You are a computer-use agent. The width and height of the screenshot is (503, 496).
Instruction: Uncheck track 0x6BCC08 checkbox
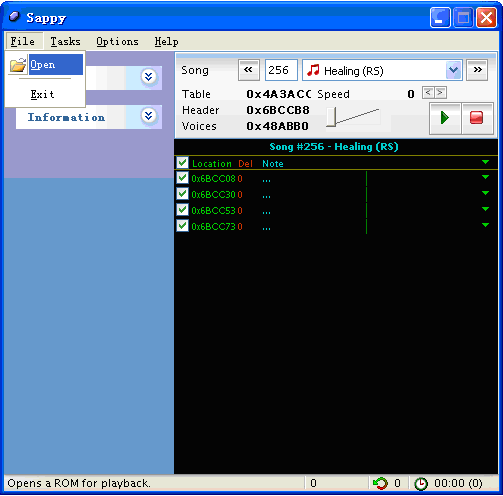coord(182,178)
